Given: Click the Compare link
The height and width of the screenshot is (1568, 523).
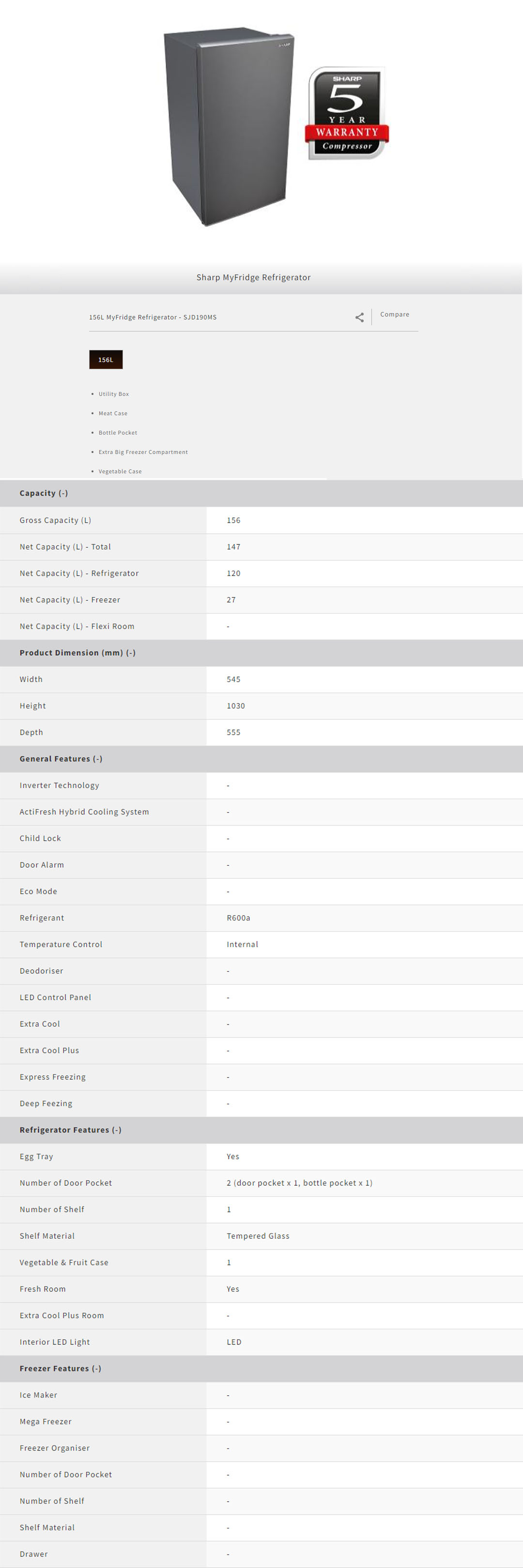Looking at the screenshot, I should tap(395, 315).
